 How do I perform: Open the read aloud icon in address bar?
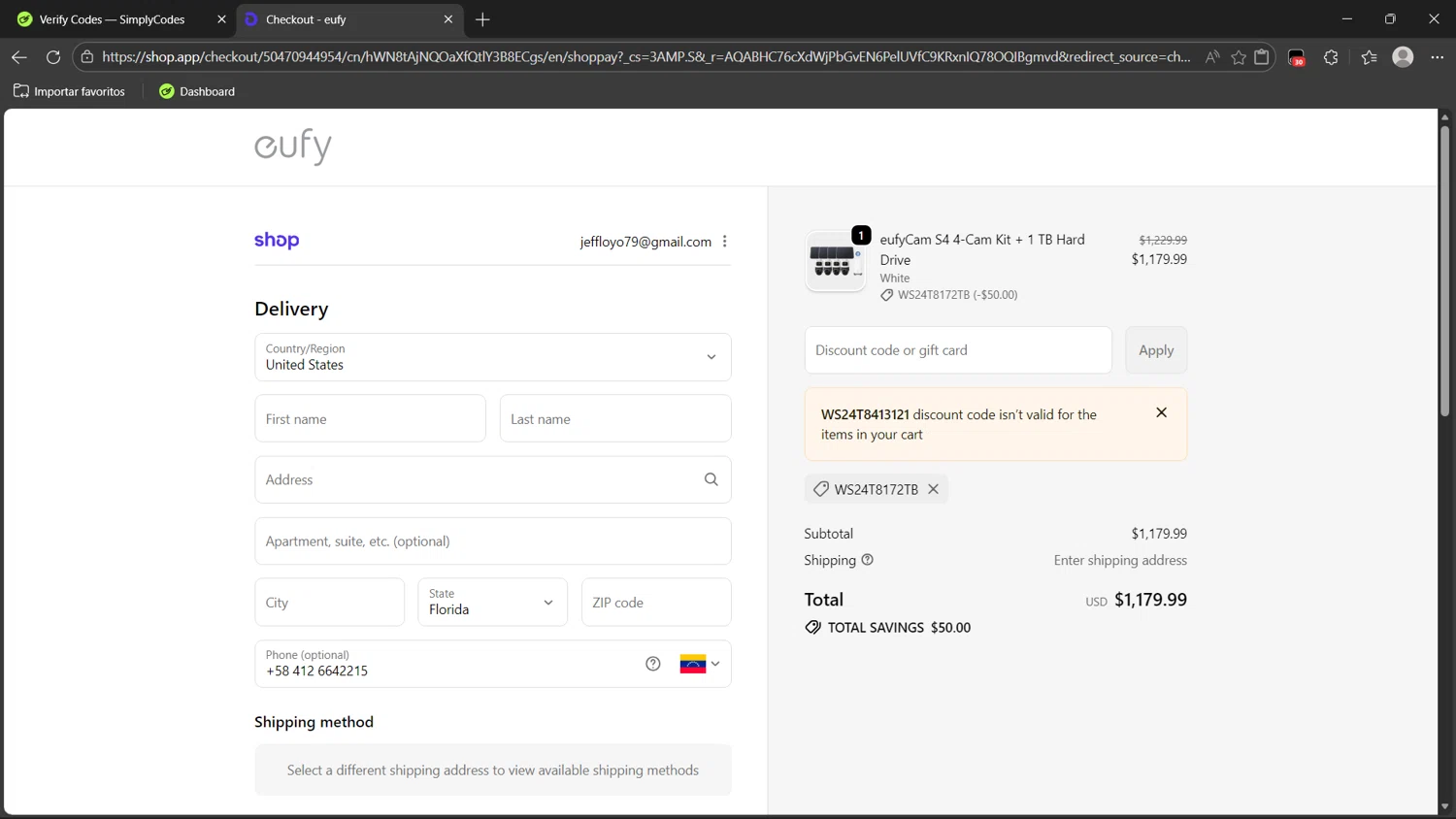pos(1212,57)
